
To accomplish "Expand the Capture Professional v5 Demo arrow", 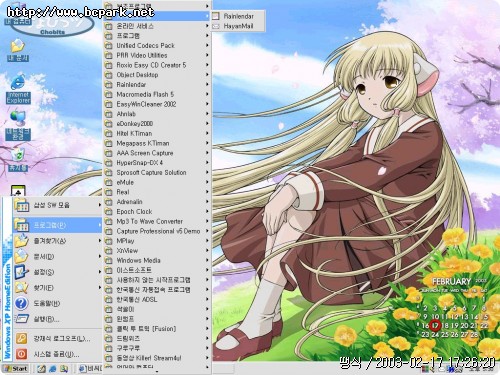I will tap(207, 231).
